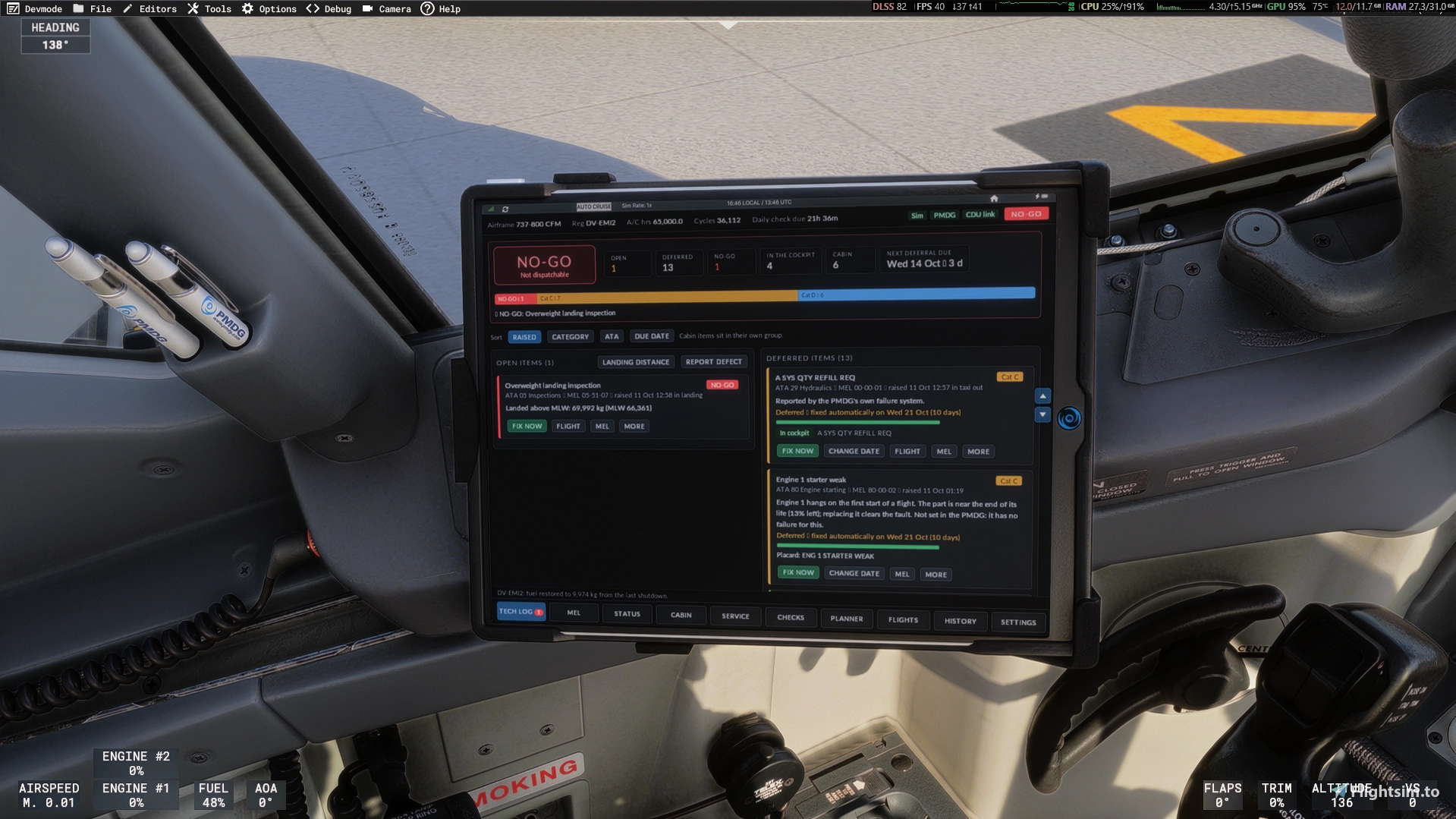
Task: Sort items by DUE DATE
Action: 651,335
